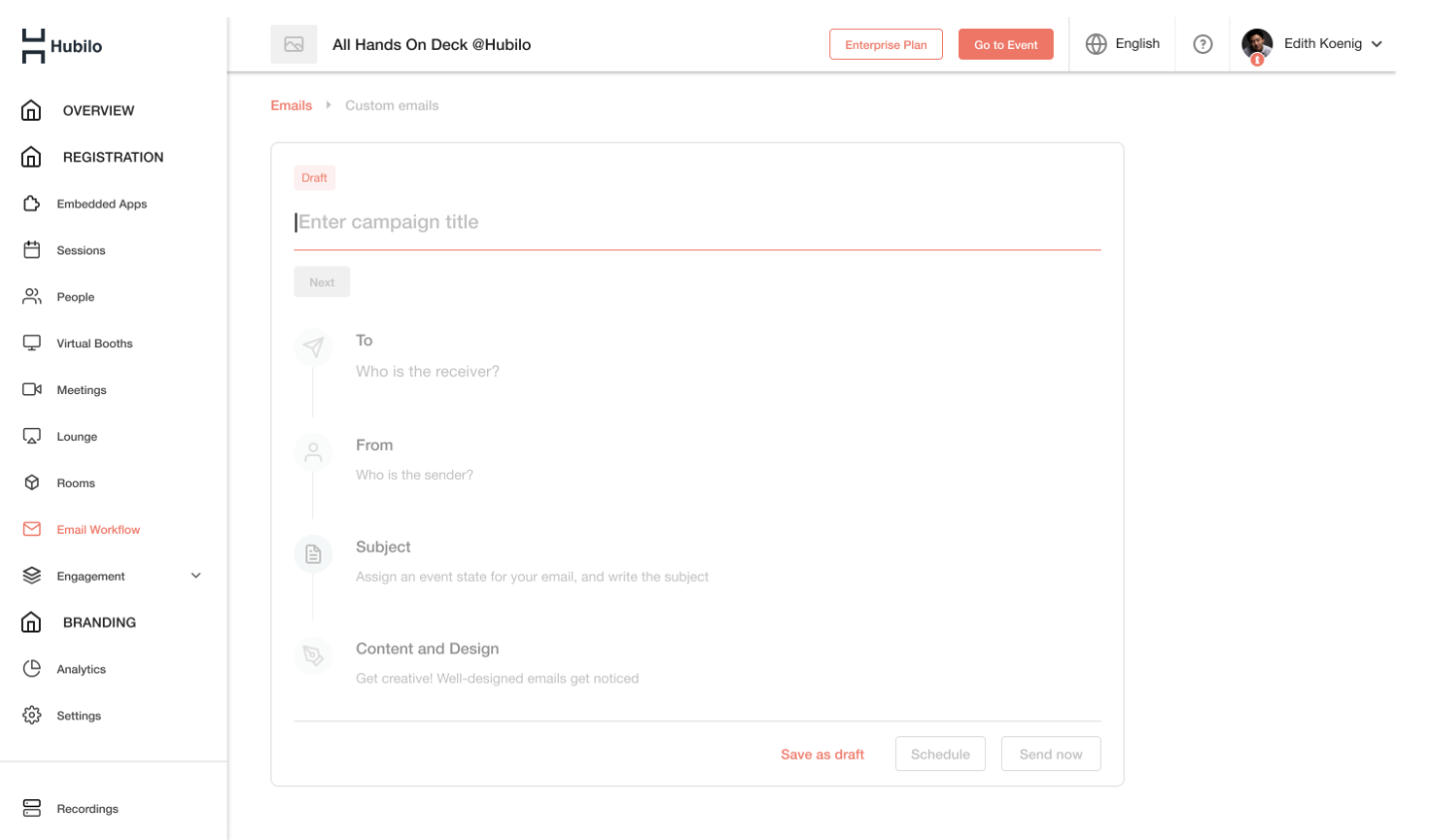
Task: Click the Analytics pie chart icon
Action: 32,668
